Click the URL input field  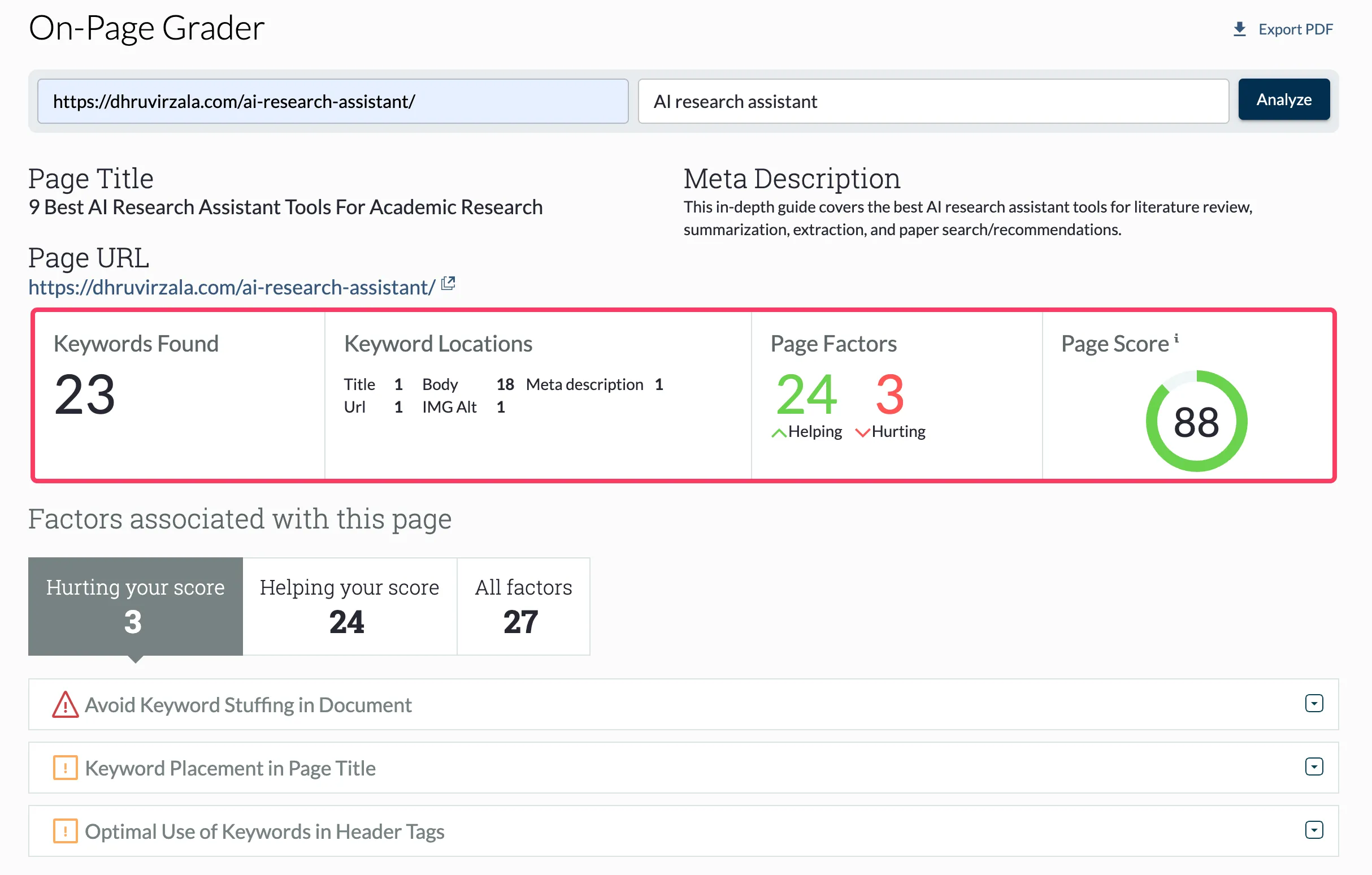click(333, 101)
